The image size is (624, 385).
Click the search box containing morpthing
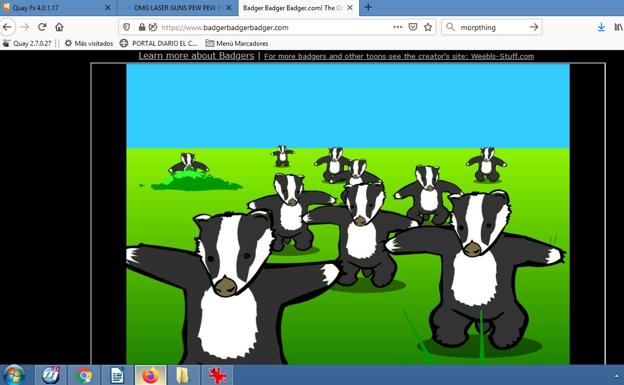(x=491, y=27)
